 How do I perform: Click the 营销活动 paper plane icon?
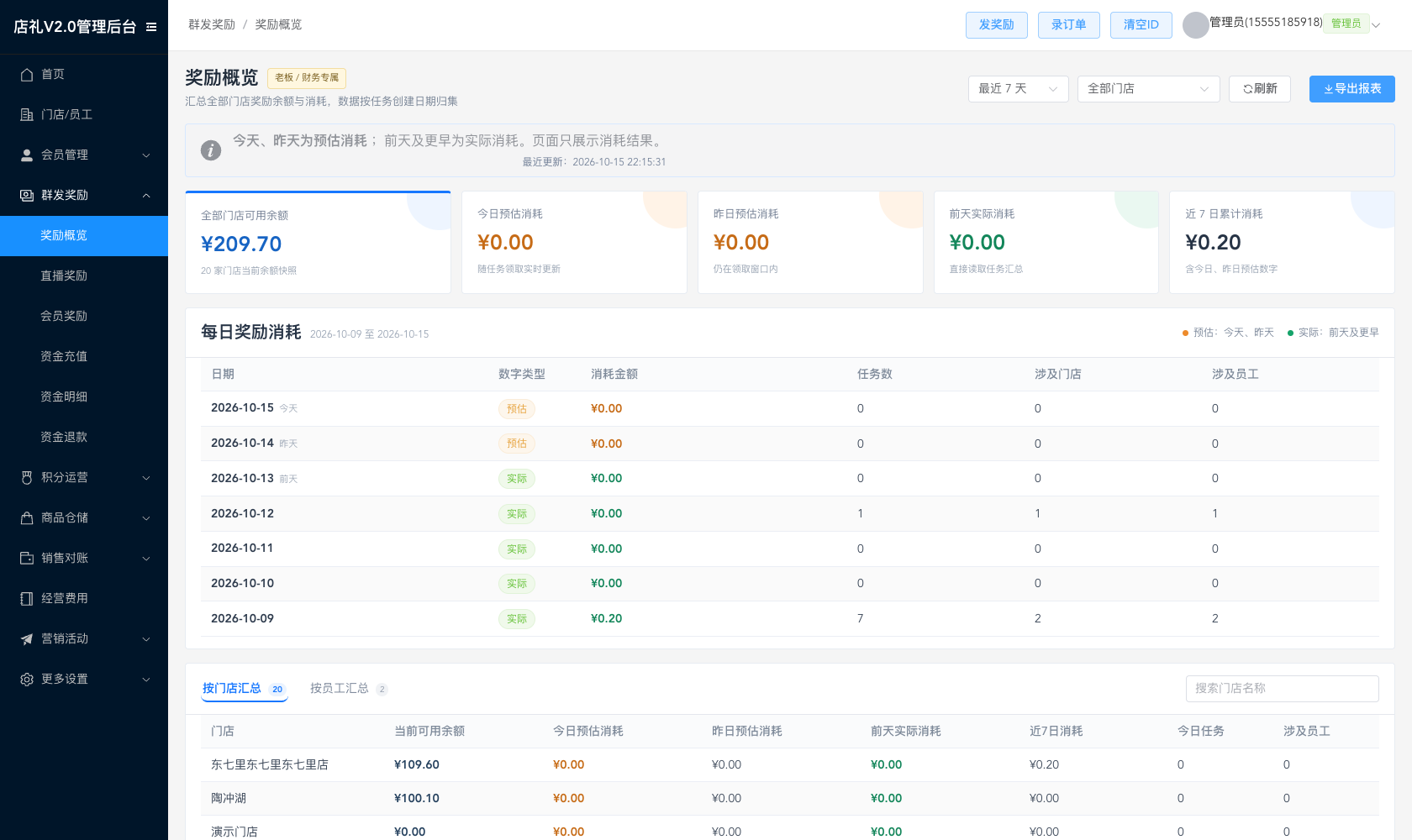click(27, 638)
